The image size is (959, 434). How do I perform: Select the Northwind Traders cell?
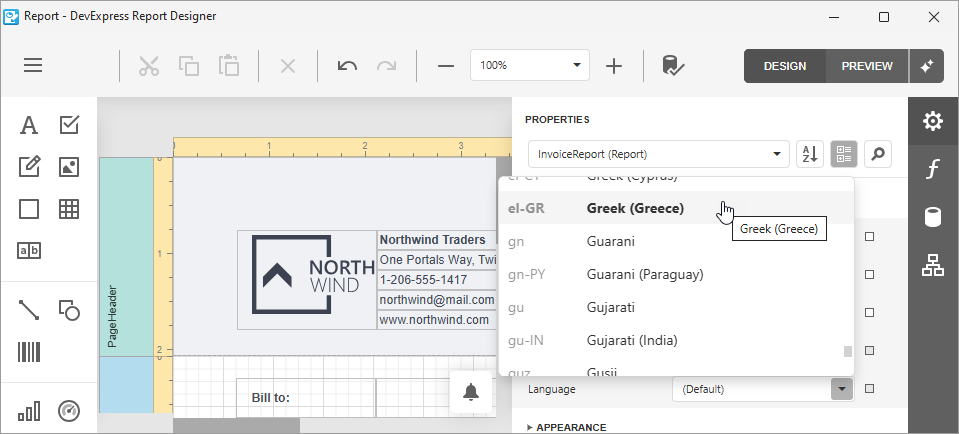[436, 240]
